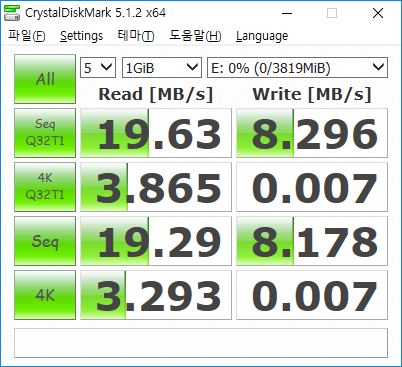Image resolution: width=402 pixels, height=367 pixels.
Task: Open the 파일(F) menu
Action: click(x=27, y=36)
